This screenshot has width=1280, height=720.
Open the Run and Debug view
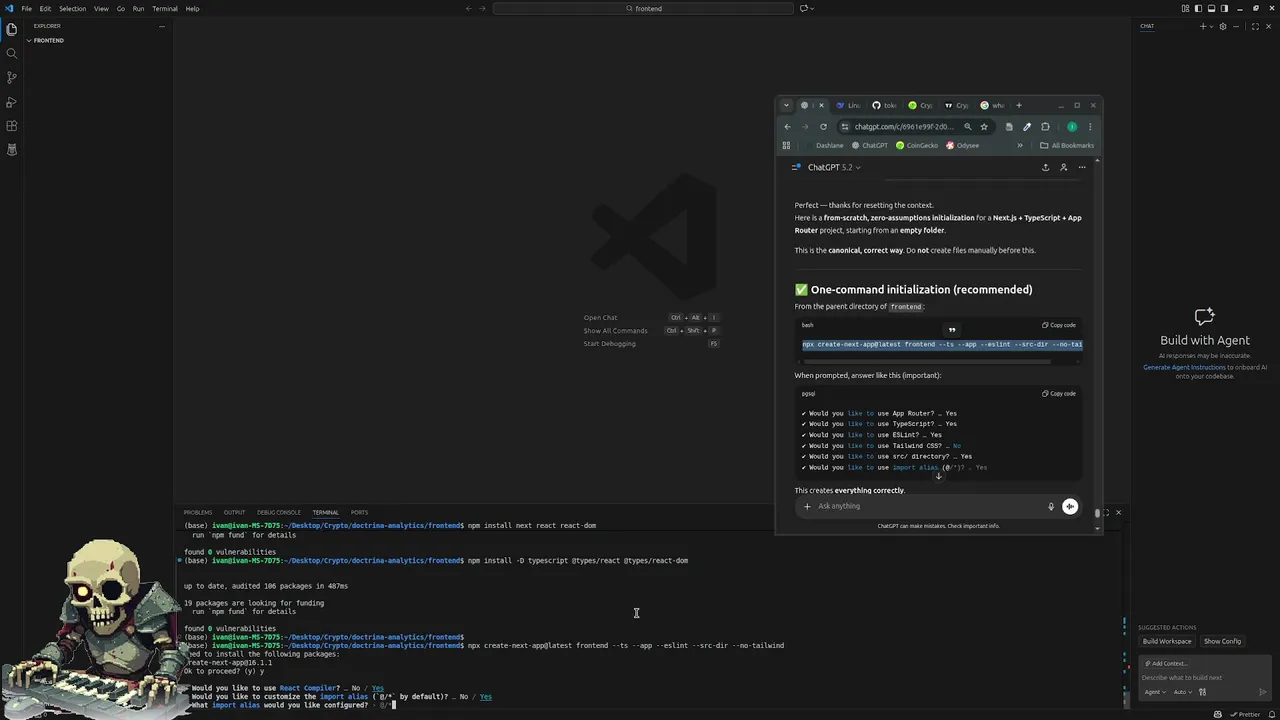12,102
